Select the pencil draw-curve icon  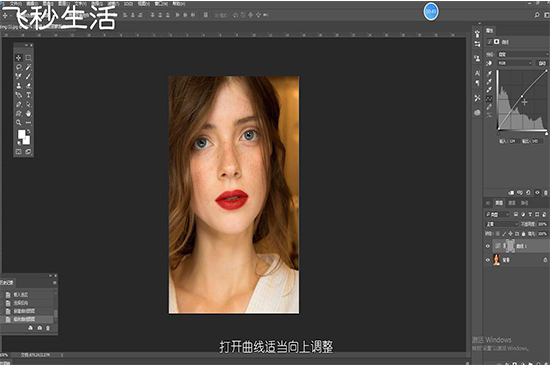[489, 107]
